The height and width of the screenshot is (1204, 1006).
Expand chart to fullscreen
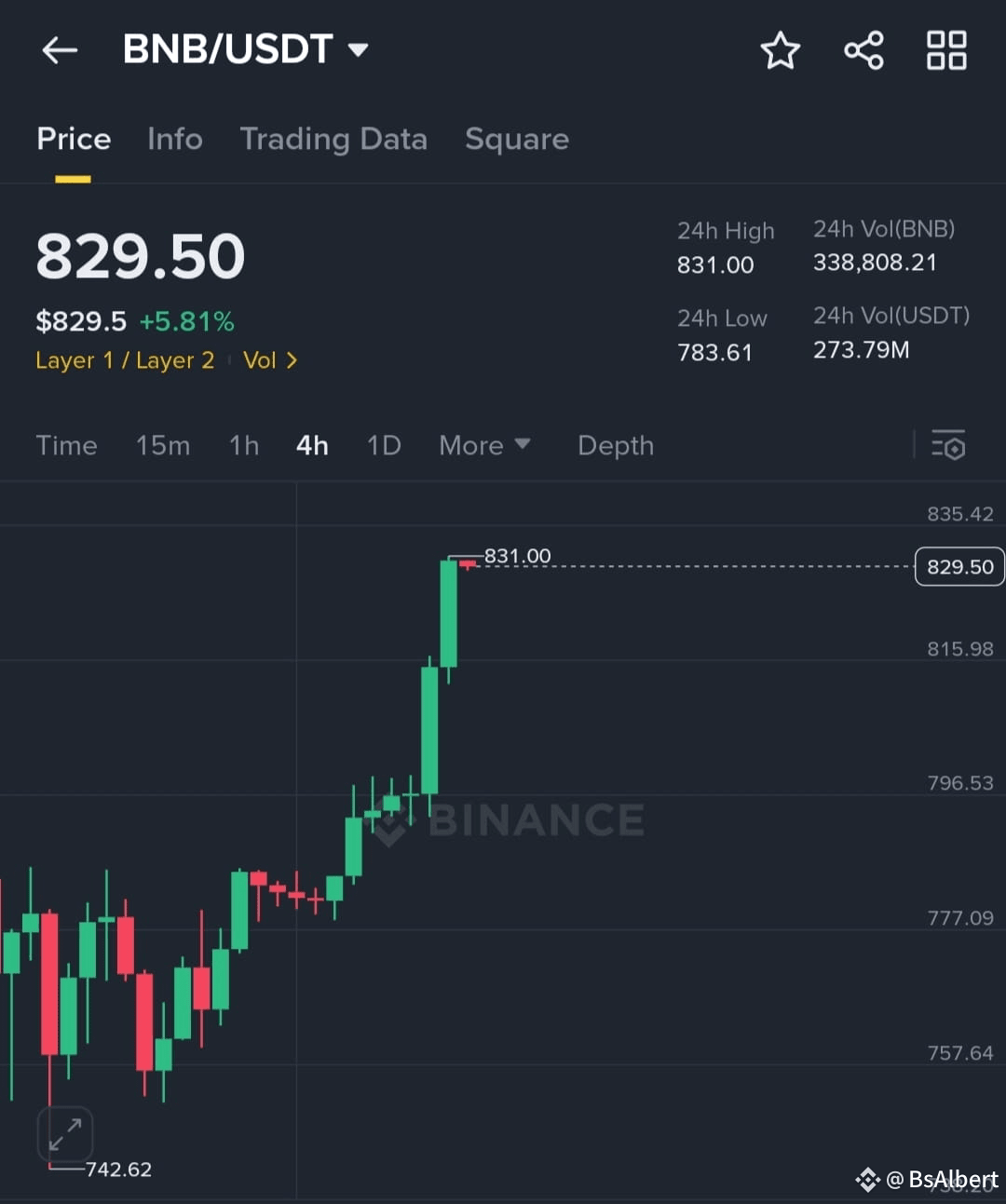[65, 1134]
